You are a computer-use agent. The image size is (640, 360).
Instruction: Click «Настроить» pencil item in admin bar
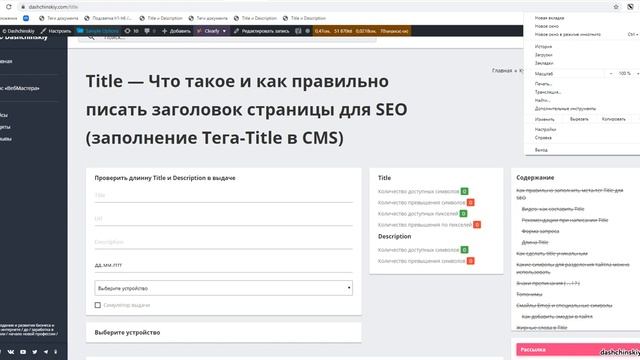(x=56, y=31)
